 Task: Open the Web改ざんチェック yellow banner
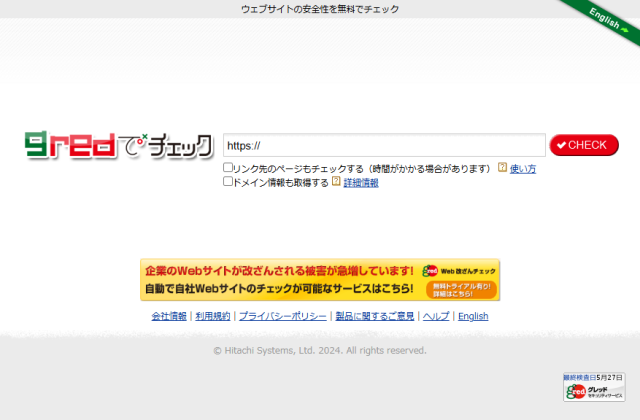(320, 280)
